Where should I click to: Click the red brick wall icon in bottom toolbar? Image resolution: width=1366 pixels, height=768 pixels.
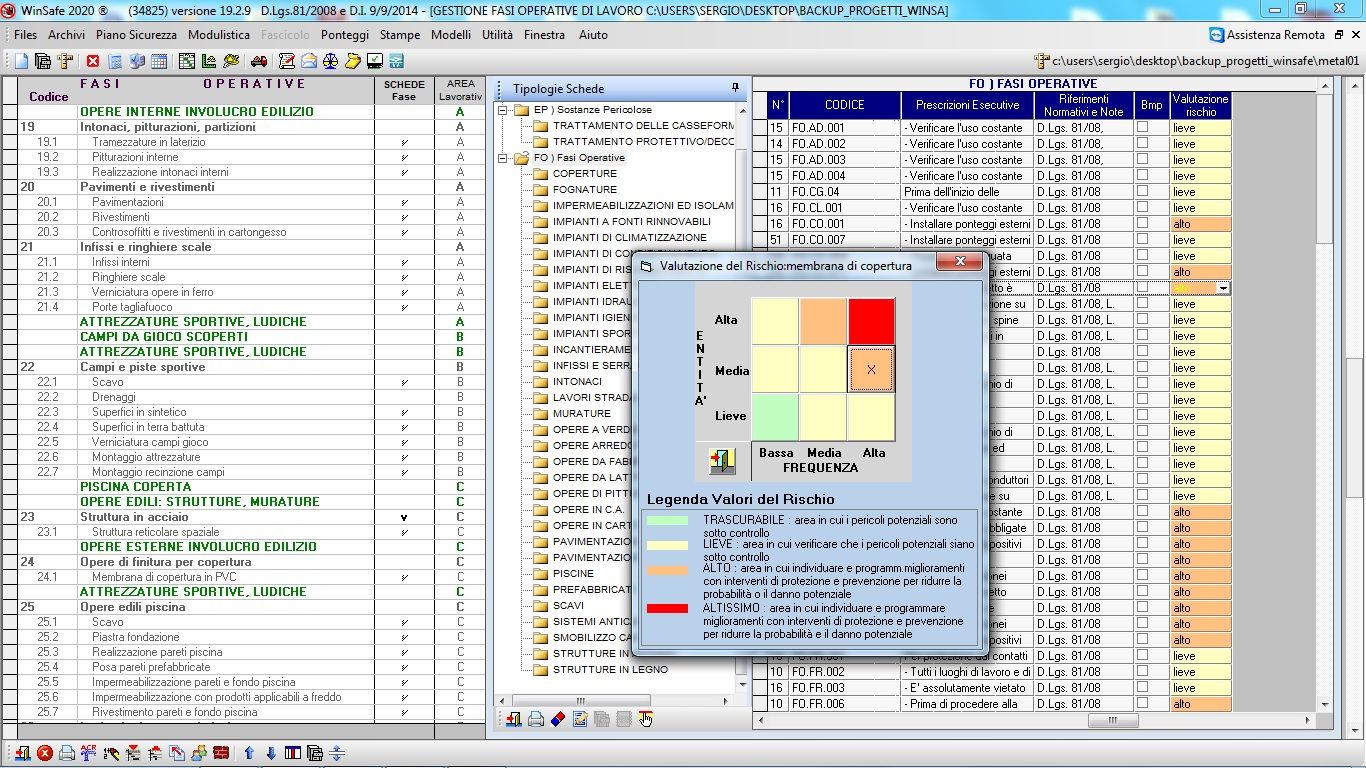coord(221,753)
